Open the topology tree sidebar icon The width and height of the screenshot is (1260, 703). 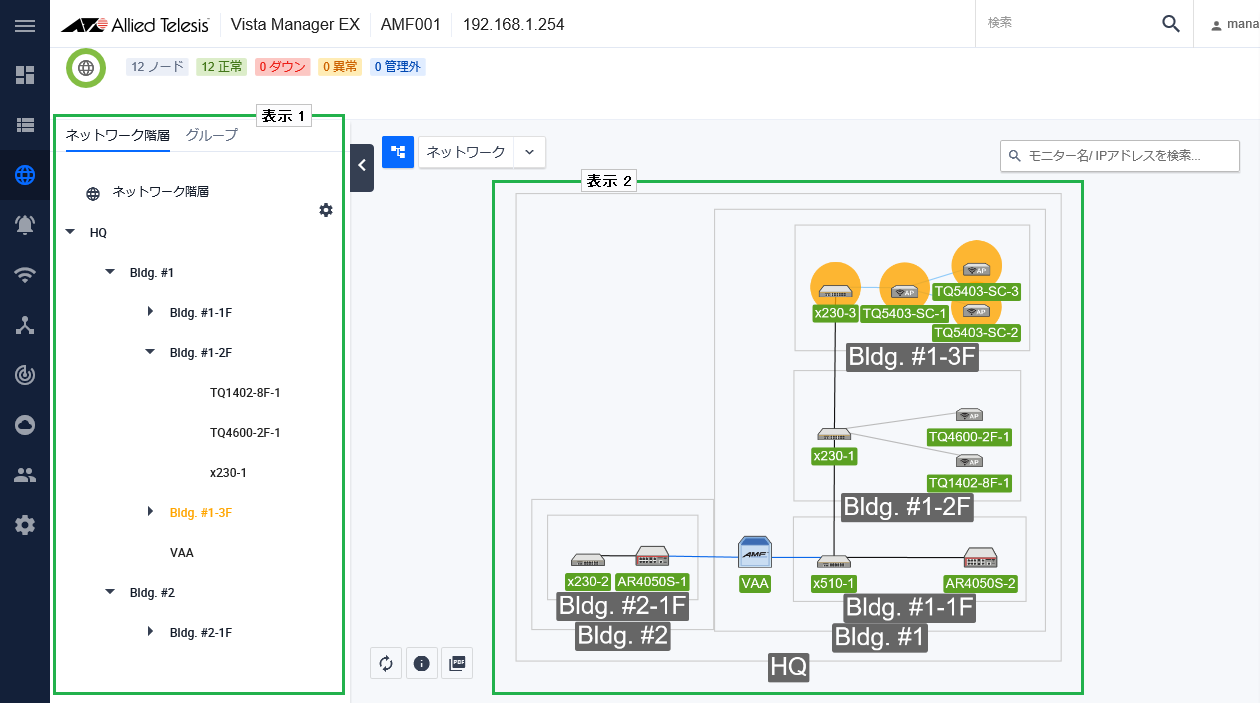[25, 325]
